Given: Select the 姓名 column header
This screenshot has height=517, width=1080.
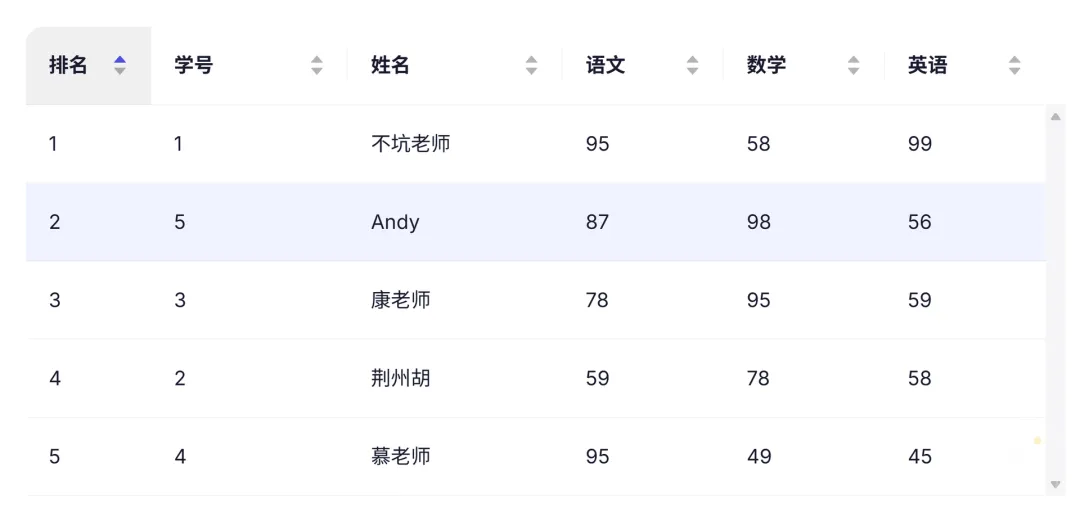Looking at the screenshot, I should pos(390,66).
